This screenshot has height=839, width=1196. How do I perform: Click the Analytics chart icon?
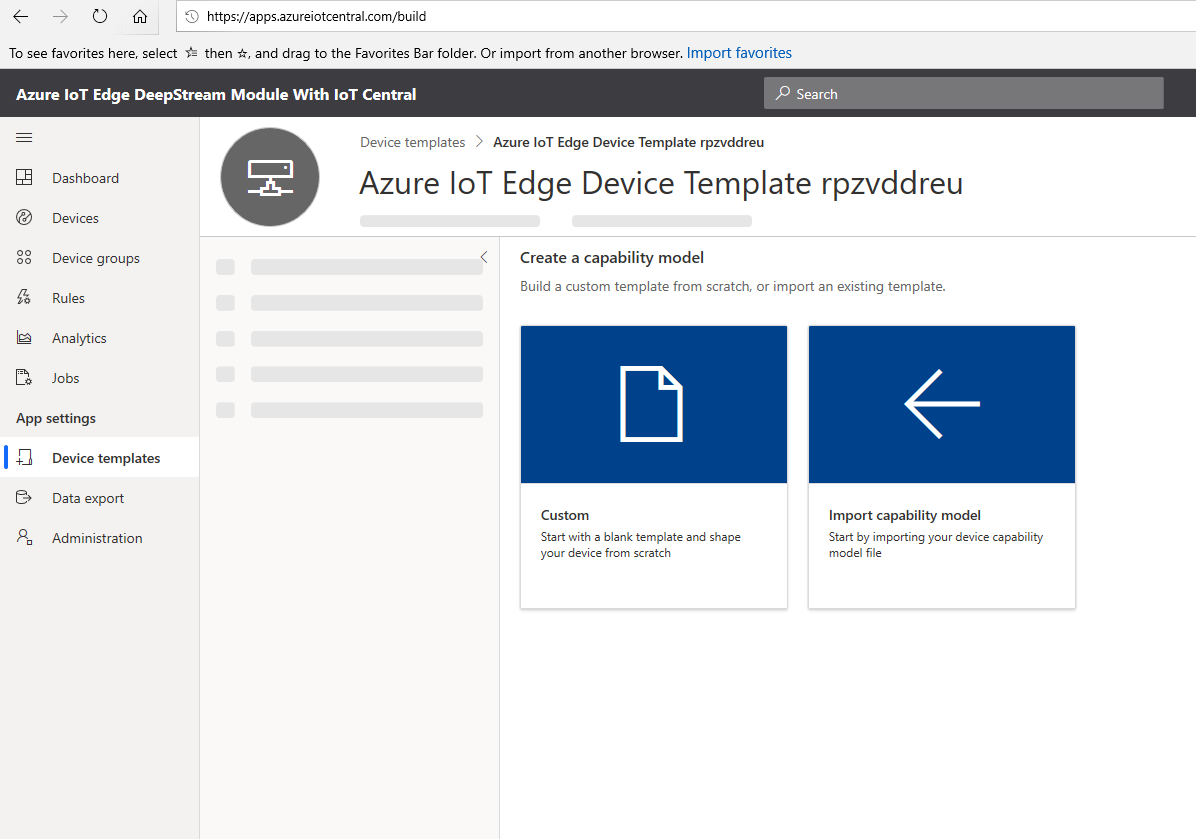coord(24,337)
